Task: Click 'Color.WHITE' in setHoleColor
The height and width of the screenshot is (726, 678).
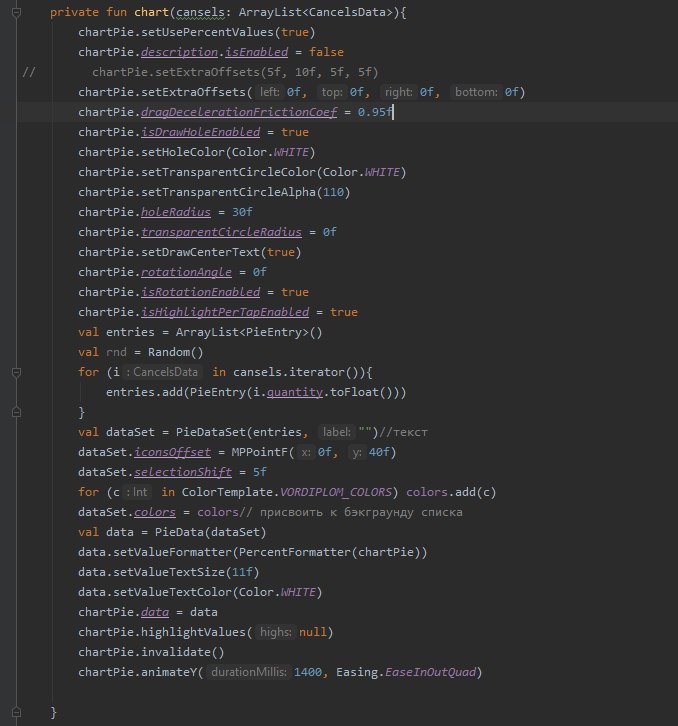Action: click(x=270, y=152)
